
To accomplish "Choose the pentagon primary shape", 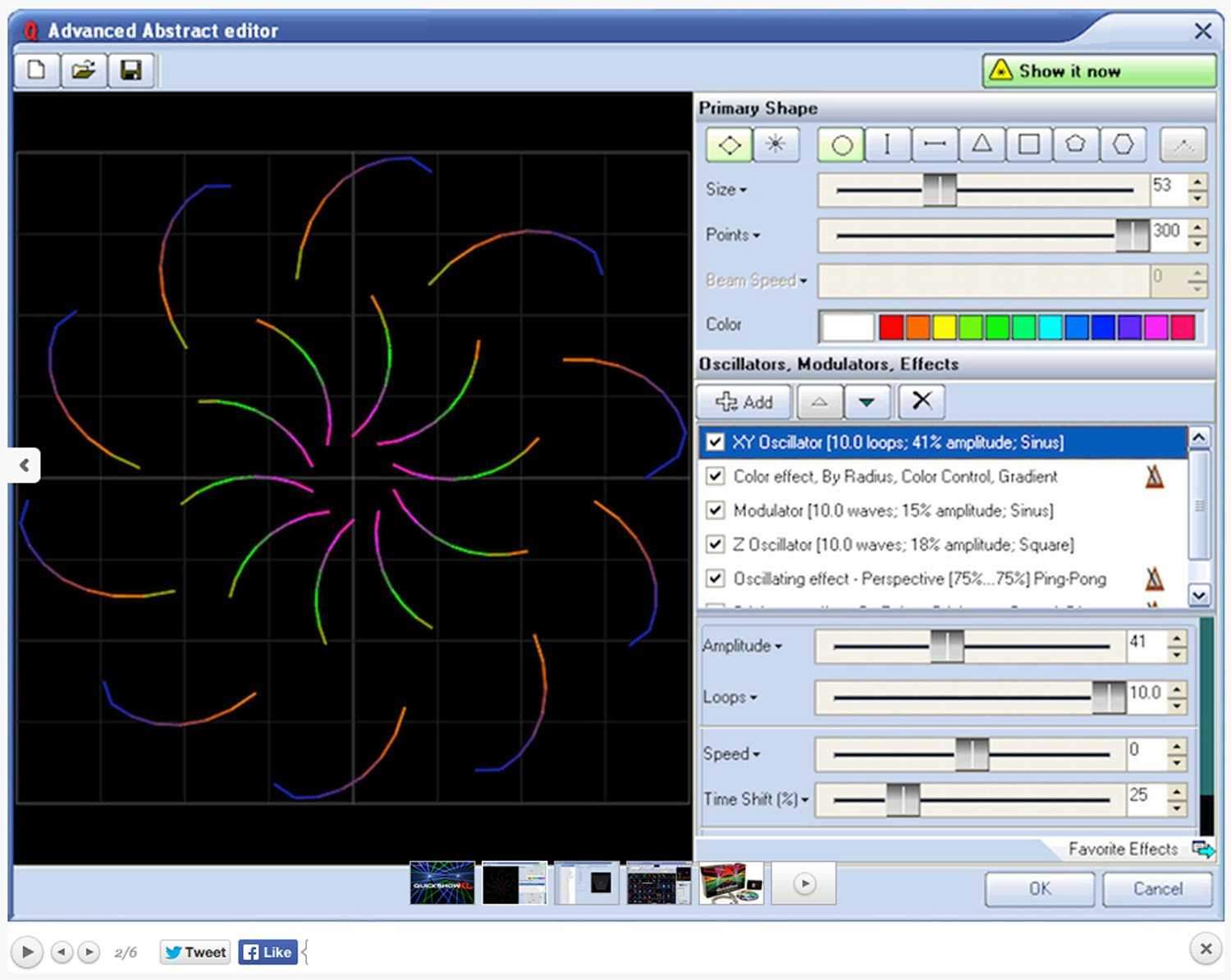I will coord(1075,145).
